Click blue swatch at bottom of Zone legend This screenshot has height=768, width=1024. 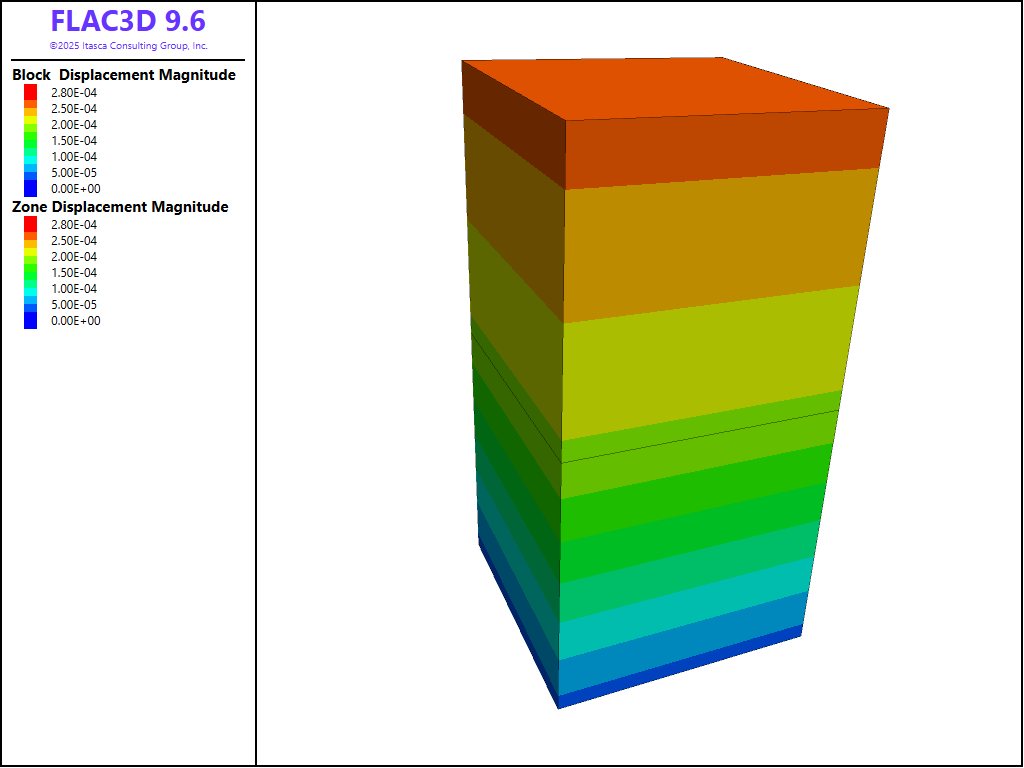click(31, 320)
